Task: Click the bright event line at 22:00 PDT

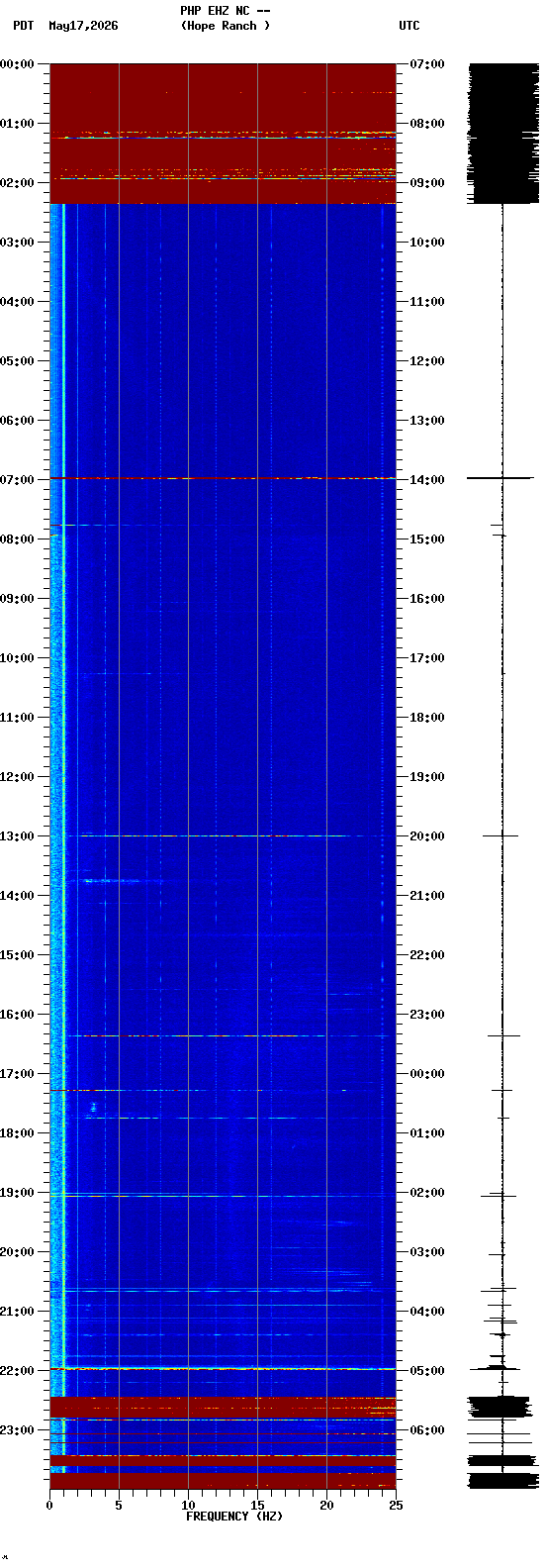Action: (x=223, y=1368)
